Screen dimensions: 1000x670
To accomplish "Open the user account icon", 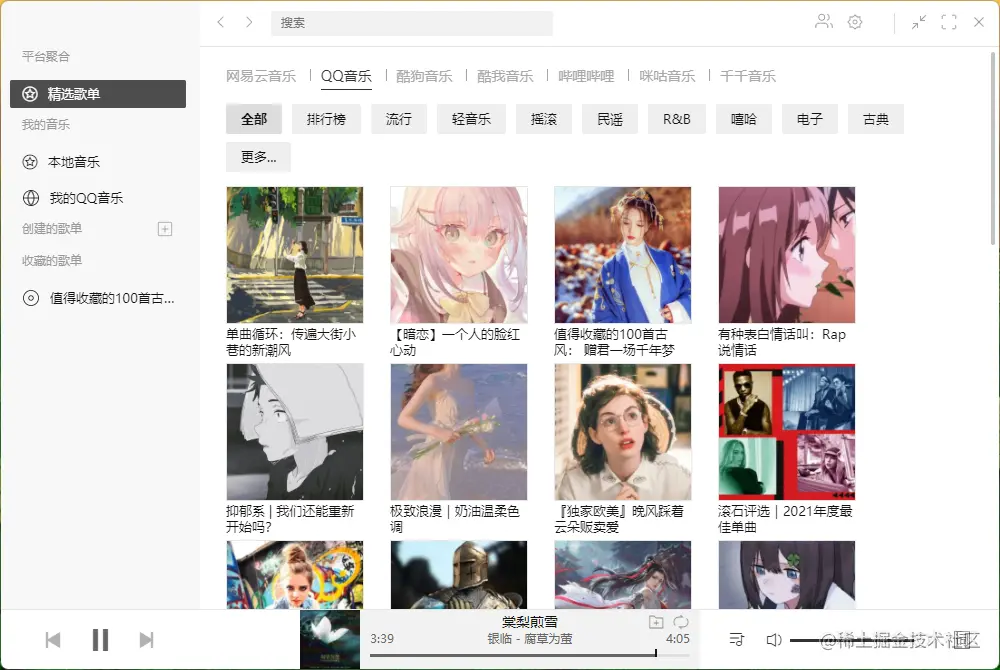I will [x=823, y=22].
